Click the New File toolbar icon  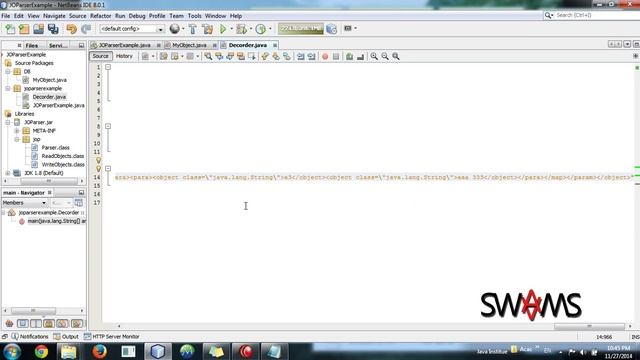[10, 29]
